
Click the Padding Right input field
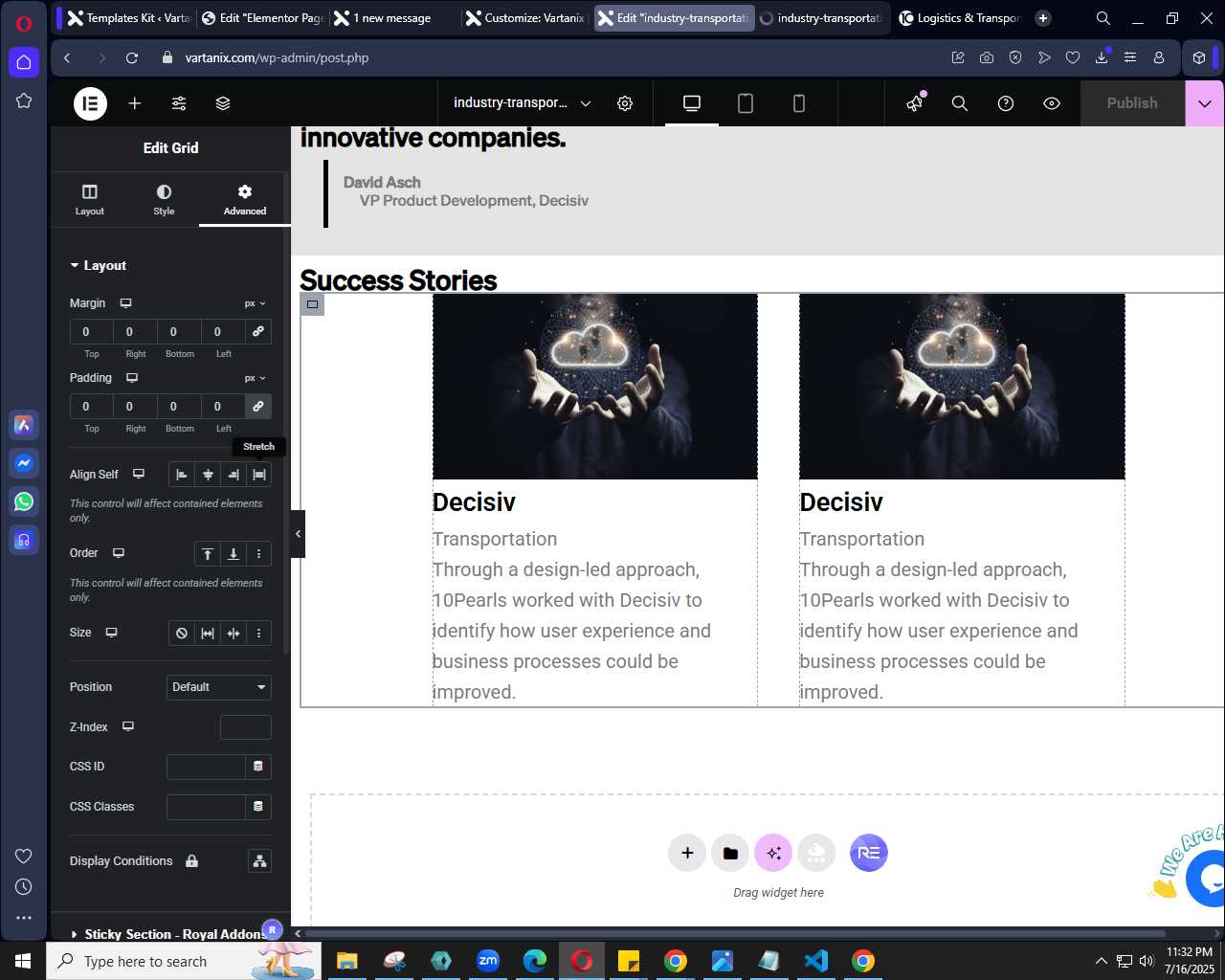(x=135, y=406)
